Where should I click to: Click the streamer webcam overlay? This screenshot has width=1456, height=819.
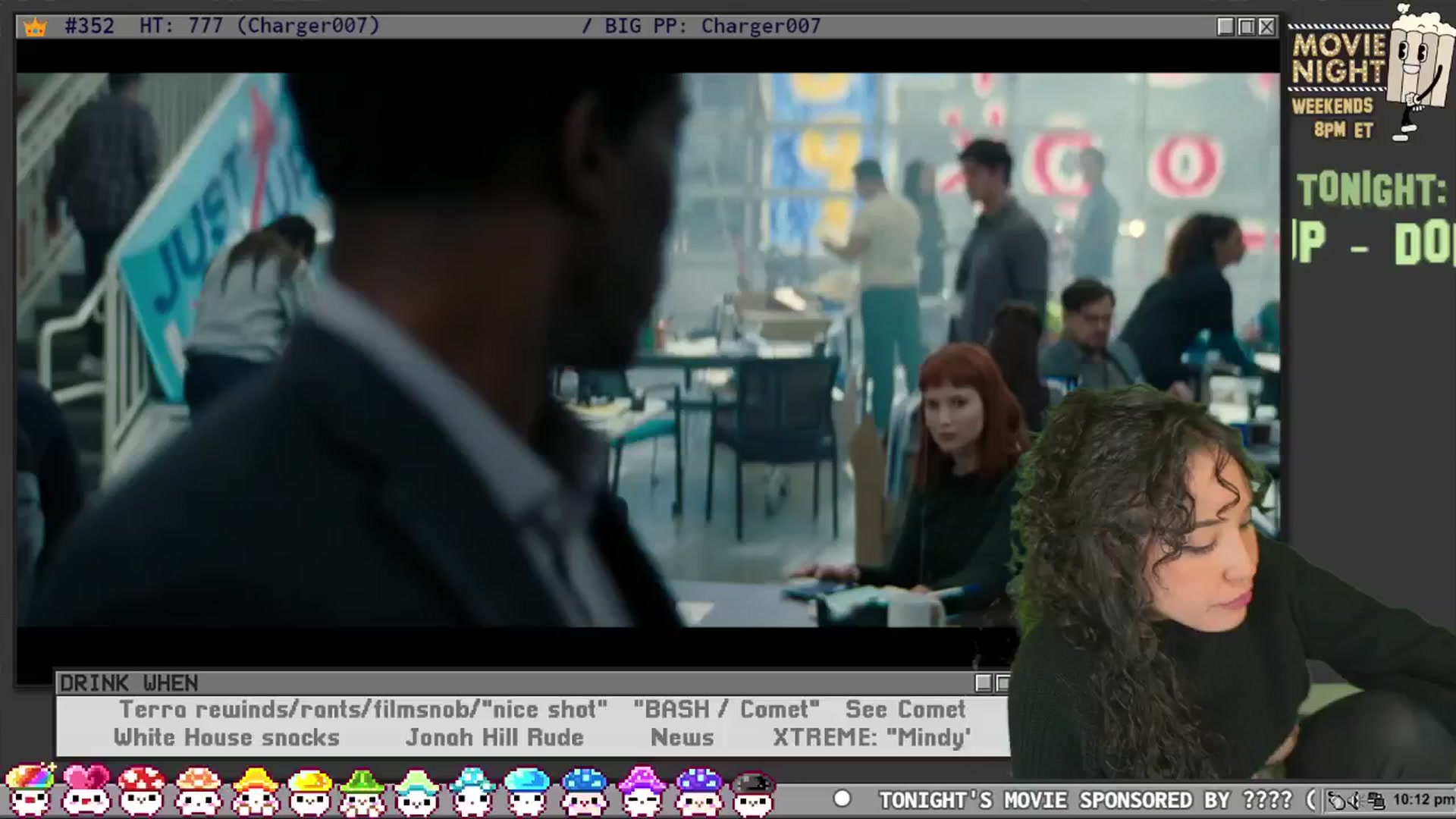coord(1234,582)
